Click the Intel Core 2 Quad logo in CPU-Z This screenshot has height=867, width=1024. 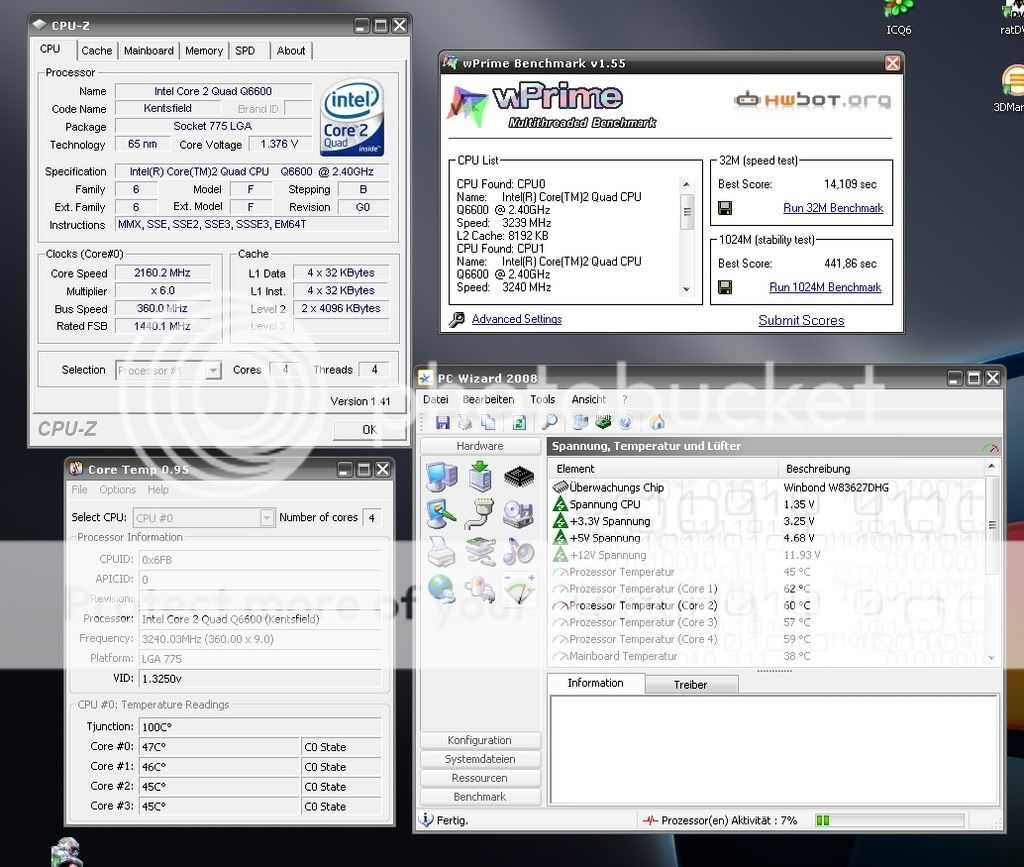352,118
